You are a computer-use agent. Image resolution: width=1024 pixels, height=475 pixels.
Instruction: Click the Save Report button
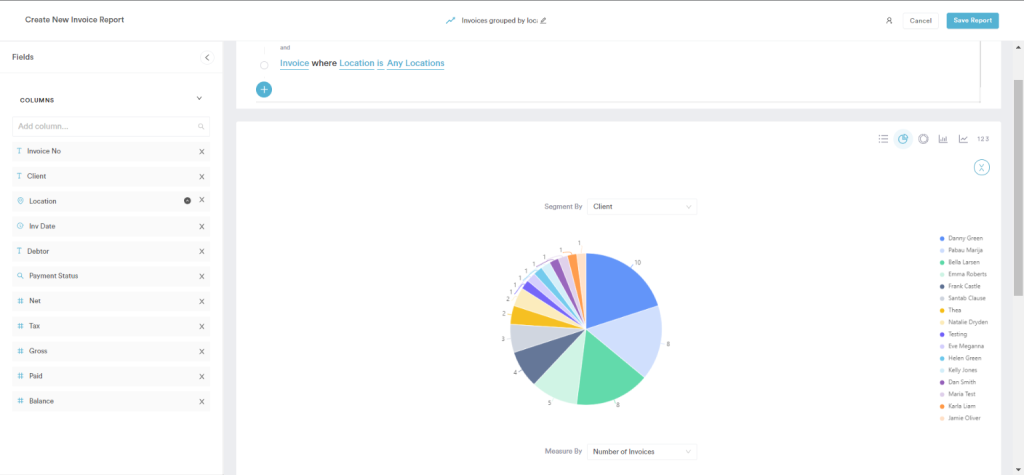[x=972, y=20]
